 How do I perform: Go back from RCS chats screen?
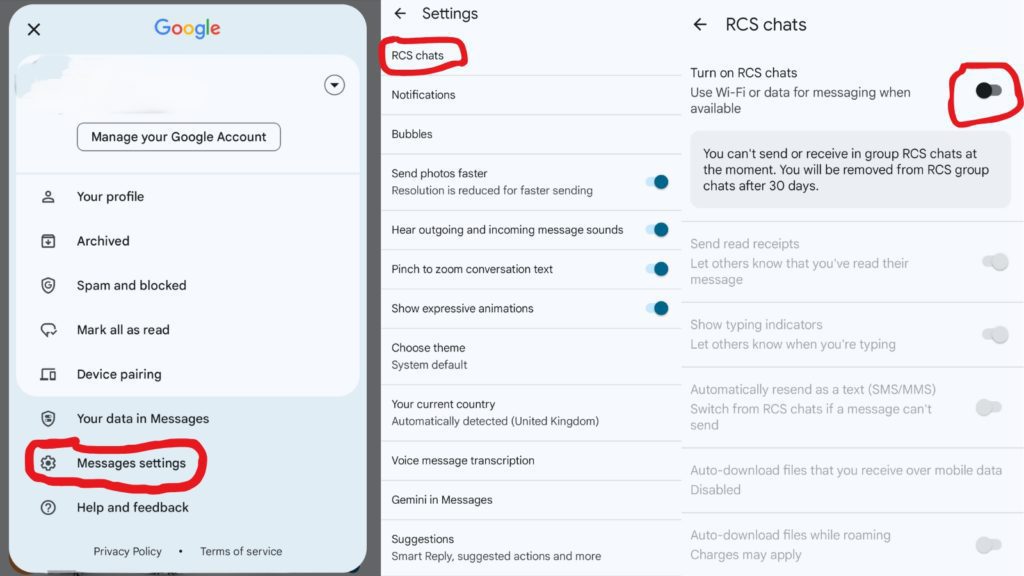pyautogui.click(x=700, y=24)
